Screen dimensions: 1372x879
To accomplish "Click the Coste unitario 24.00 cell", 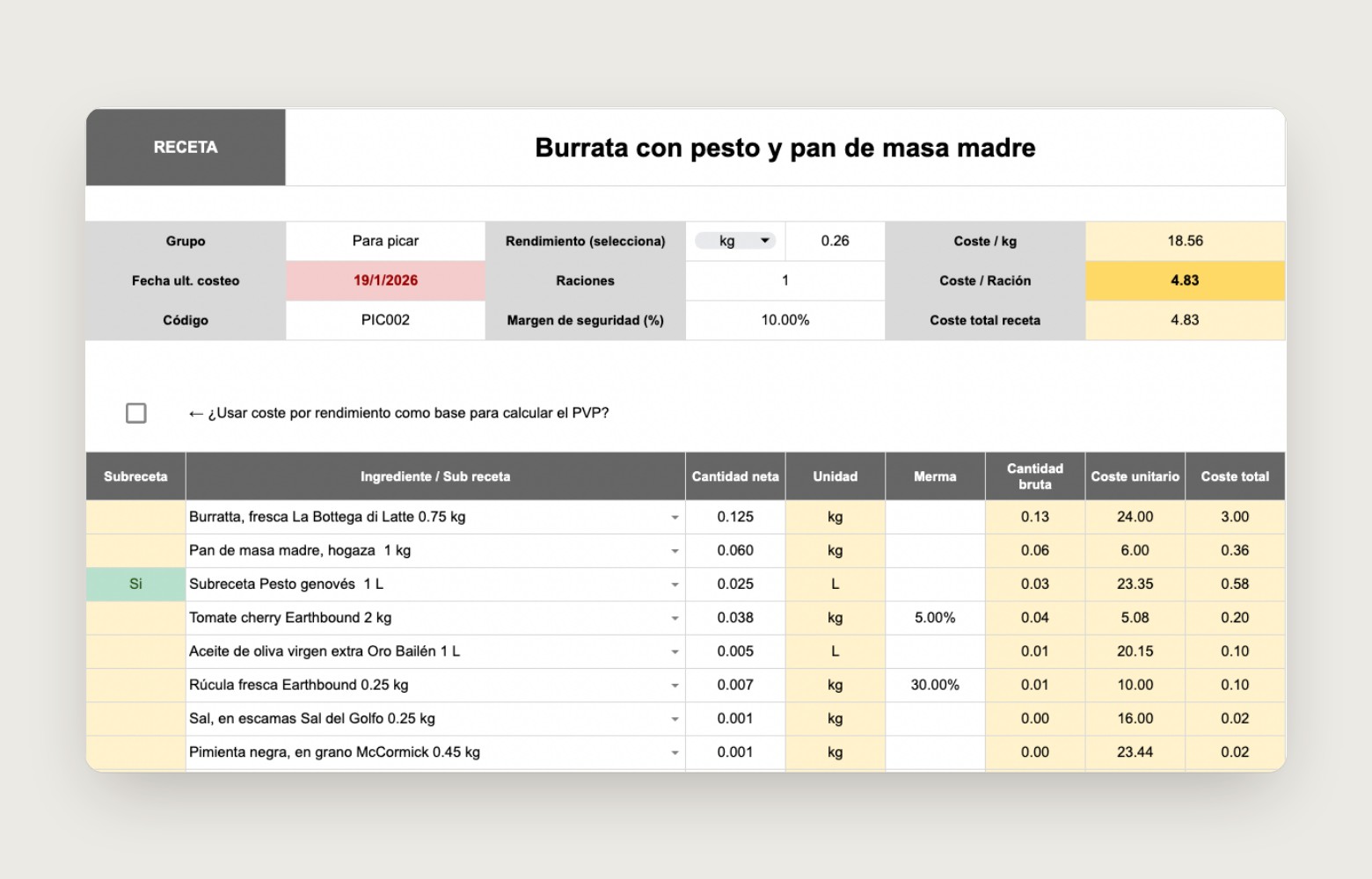I will [x=1135, y=517].
